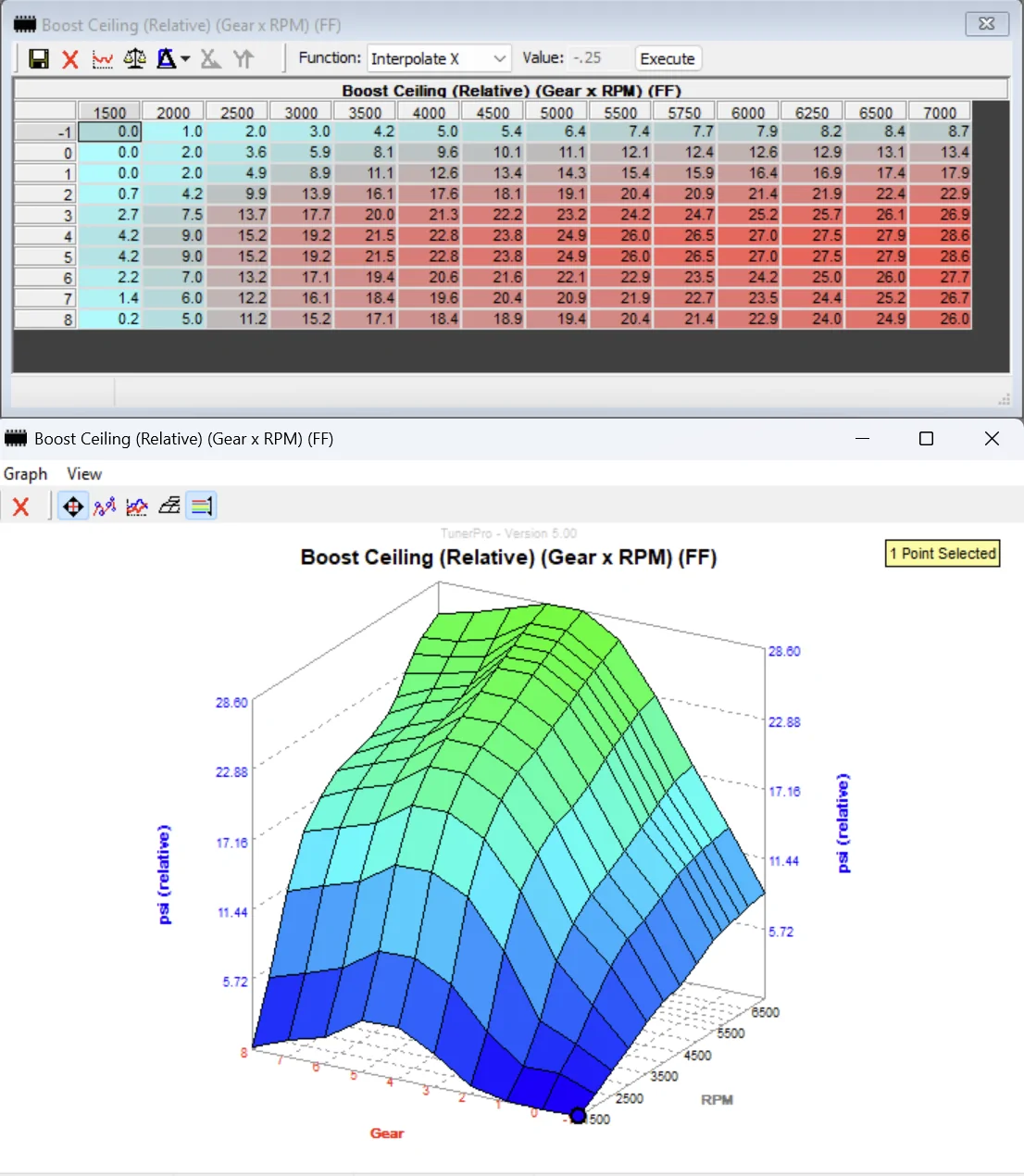Select the 5750 RPM column header
Screen dimensions: 1024x1176
click(x=684, y=112)
